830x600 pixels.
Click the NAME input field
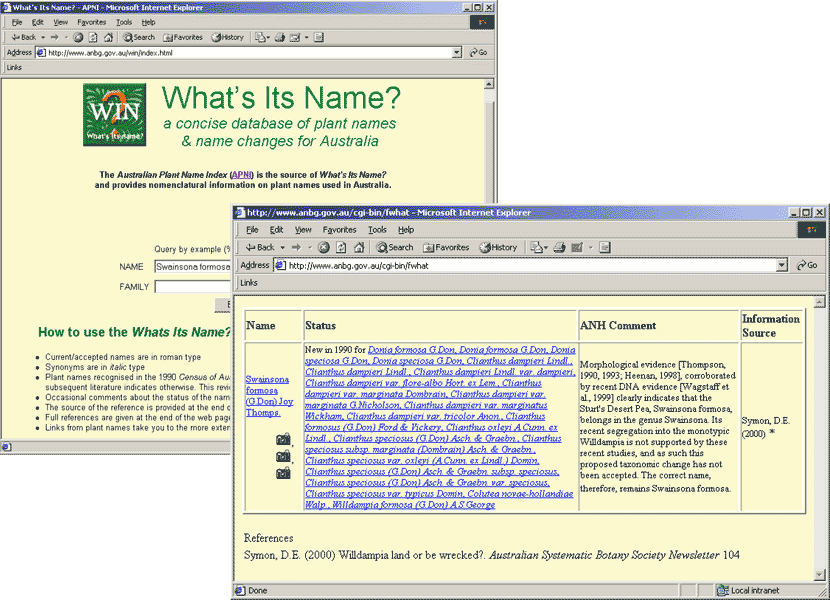(x=192, y=267)
